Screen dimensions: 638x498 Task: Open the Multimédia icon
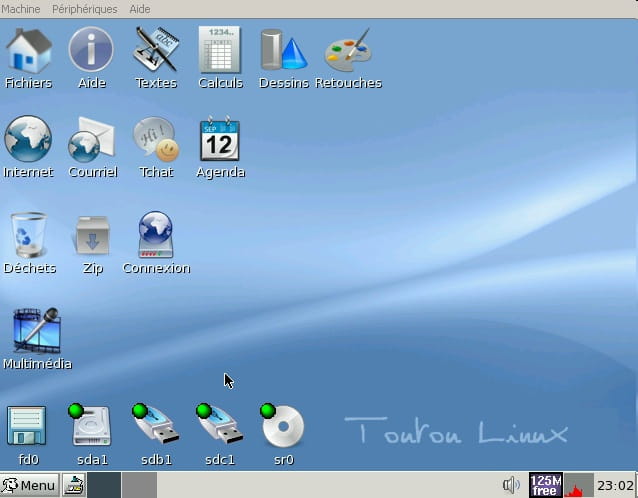click(37, 330)
